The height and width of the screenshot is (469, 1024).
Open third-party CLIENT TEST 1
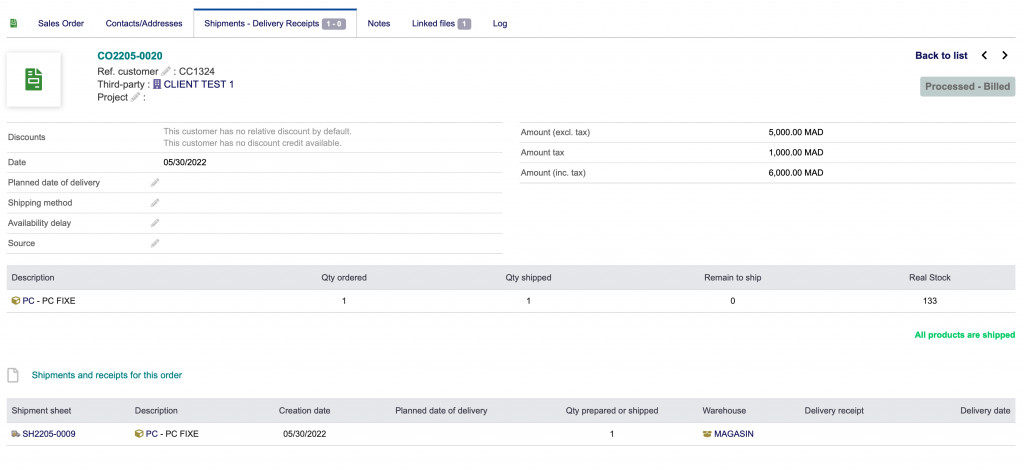[x=198, y=84]
